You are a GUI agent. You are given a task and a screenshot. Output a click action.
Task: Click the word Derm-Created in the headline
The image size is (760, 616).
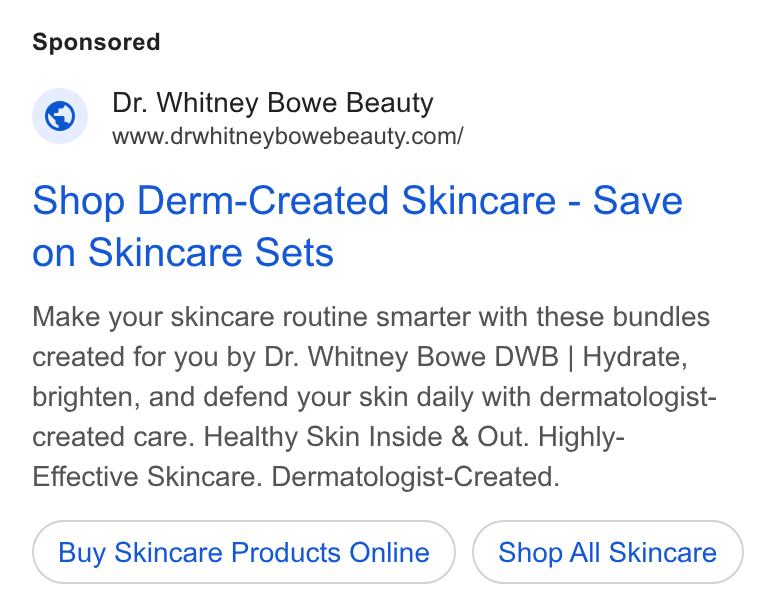[263, 200]
